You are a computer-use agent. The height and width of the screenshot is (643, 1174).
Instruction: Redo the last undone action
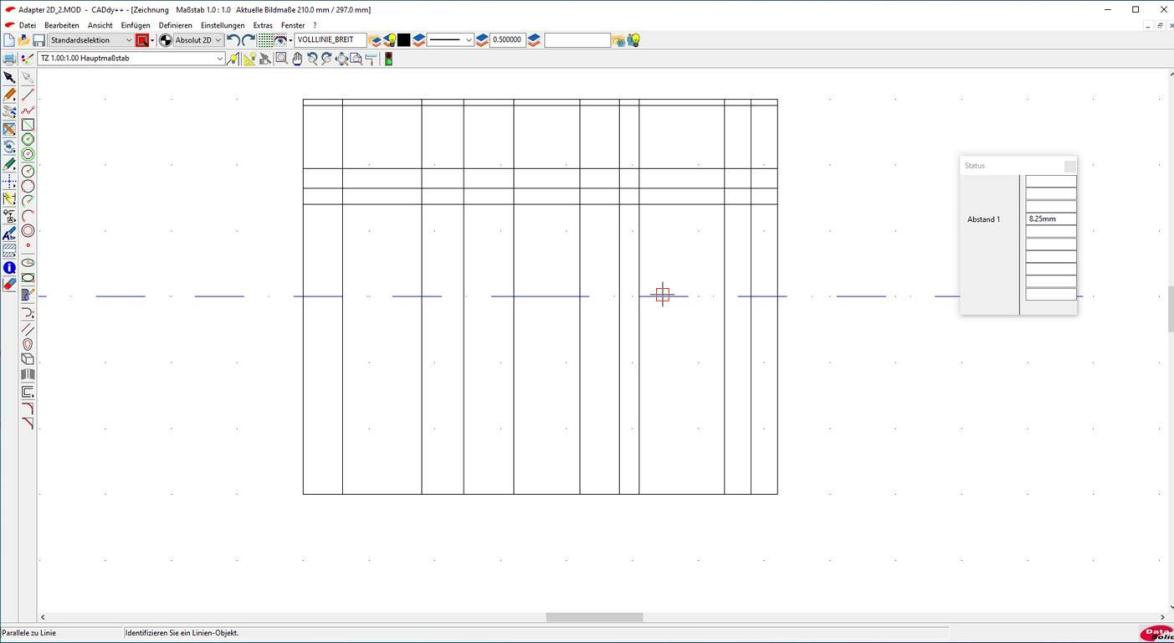(248, 40)
